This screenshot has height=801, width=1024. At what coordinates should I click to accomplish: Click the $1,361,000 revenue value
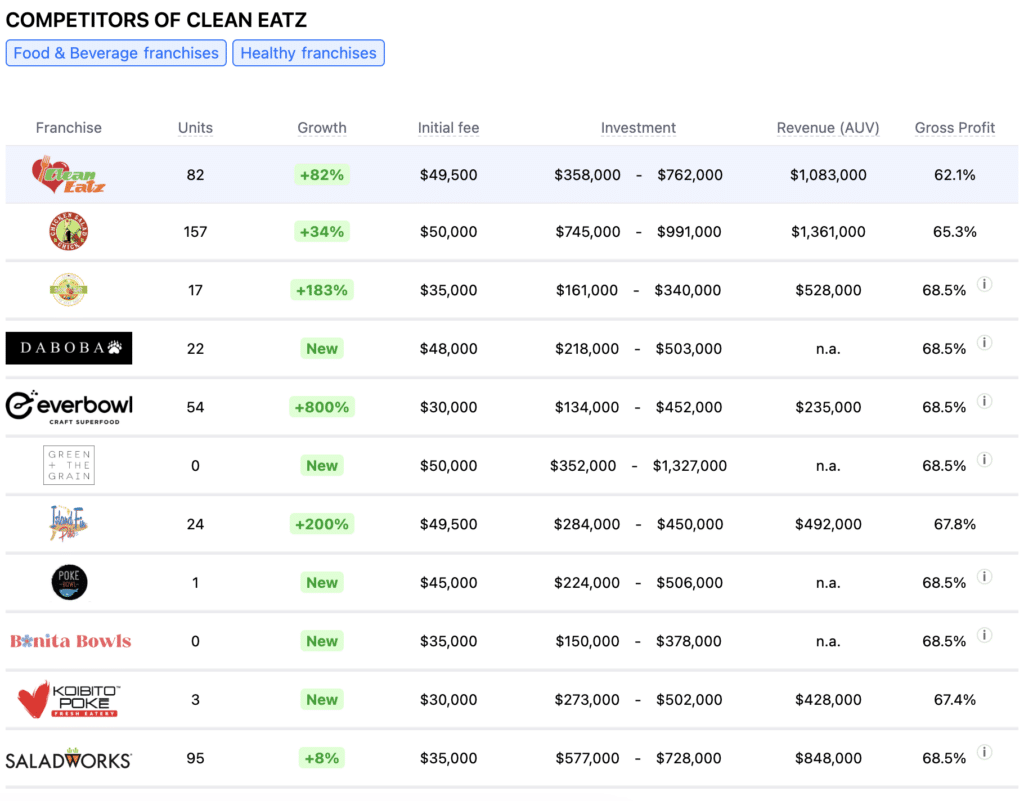[x=828, y=232]
